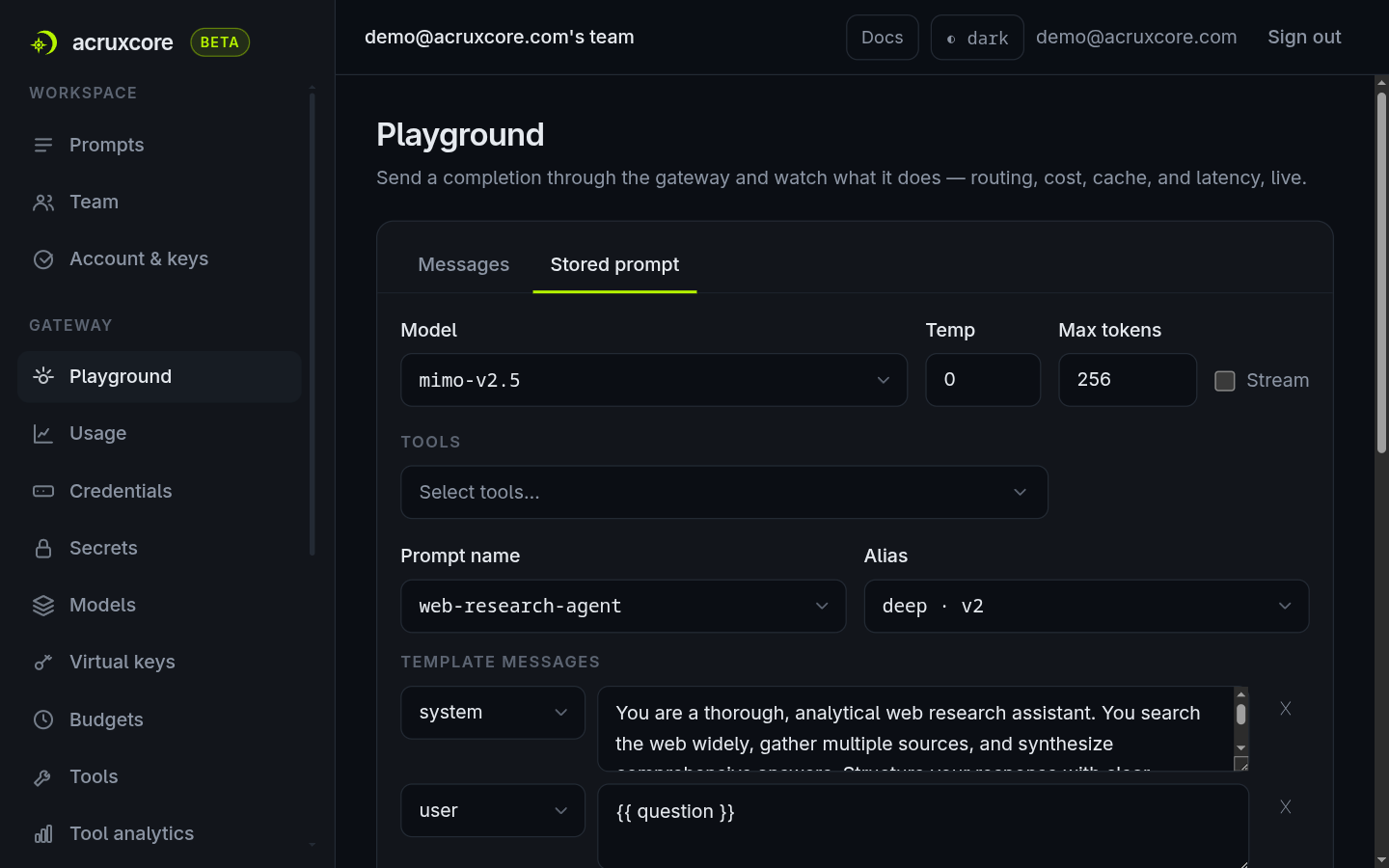Click the team name header text
1389x868 pixels.
click(x=500, y=37)
